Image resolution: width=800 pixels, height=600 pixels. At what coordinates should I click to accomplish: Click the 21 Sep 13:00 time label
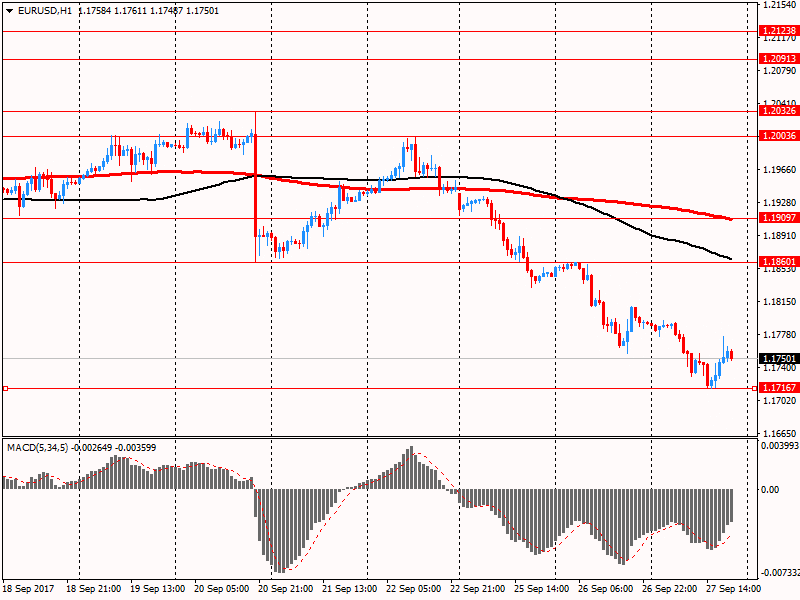[x=349, y=589]
